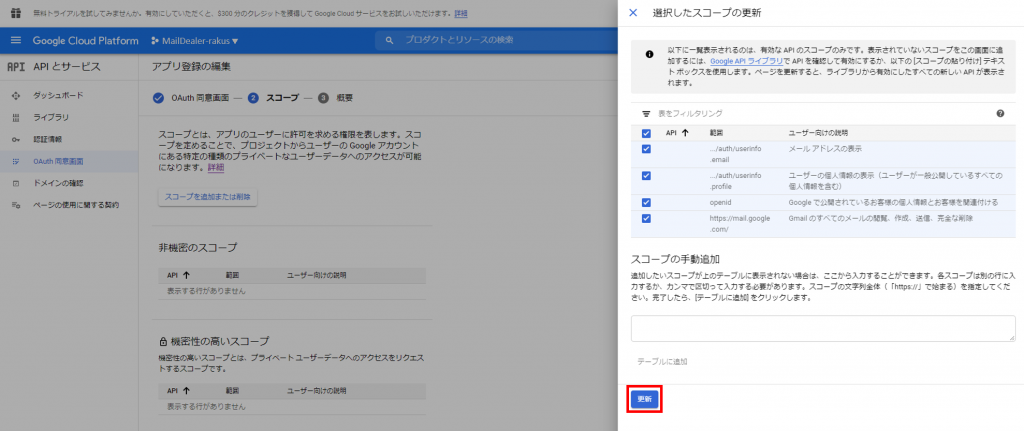Viewport: 1024px width, 431px height.
Task: Open the hamburger navigation menu
Action: pyautogui.click(x=16, y=40)
